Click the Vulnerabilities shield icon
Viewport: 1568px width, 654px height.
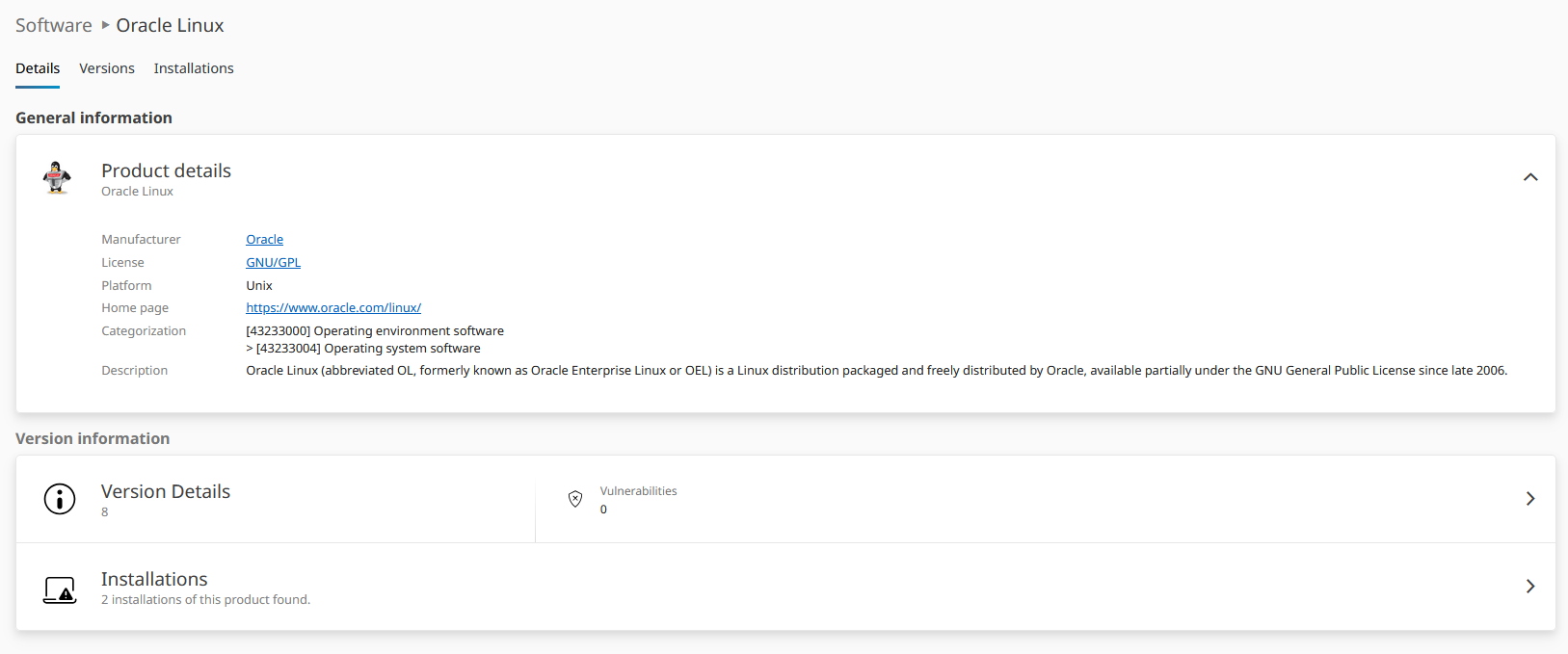point(575,499)
